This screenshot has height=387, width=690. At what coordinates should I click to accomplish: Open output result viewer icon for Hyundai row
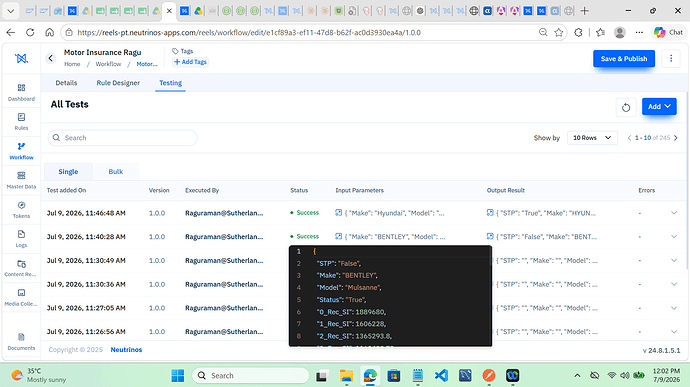490,213
